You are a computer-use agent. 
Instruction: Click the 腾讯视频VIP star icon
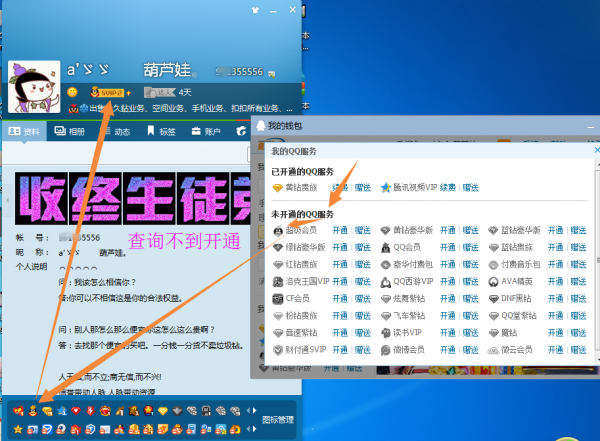[x=386, y=188]
